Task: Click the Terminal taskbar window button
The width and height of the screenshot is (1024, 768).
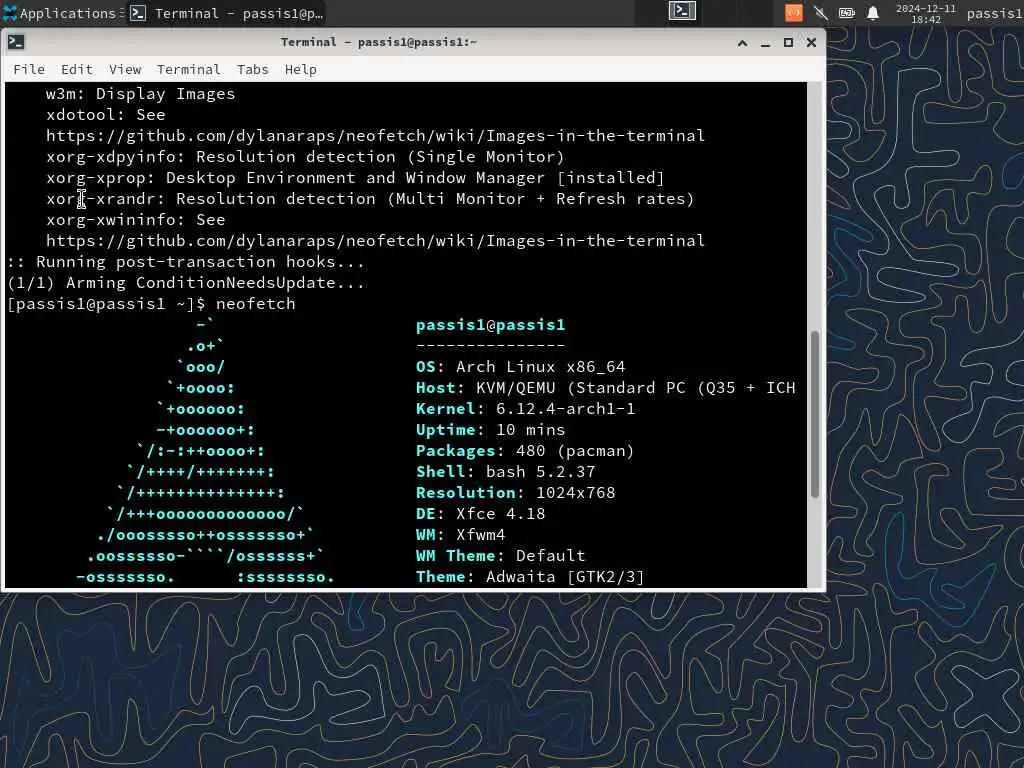Action: (x=226, y=13)
